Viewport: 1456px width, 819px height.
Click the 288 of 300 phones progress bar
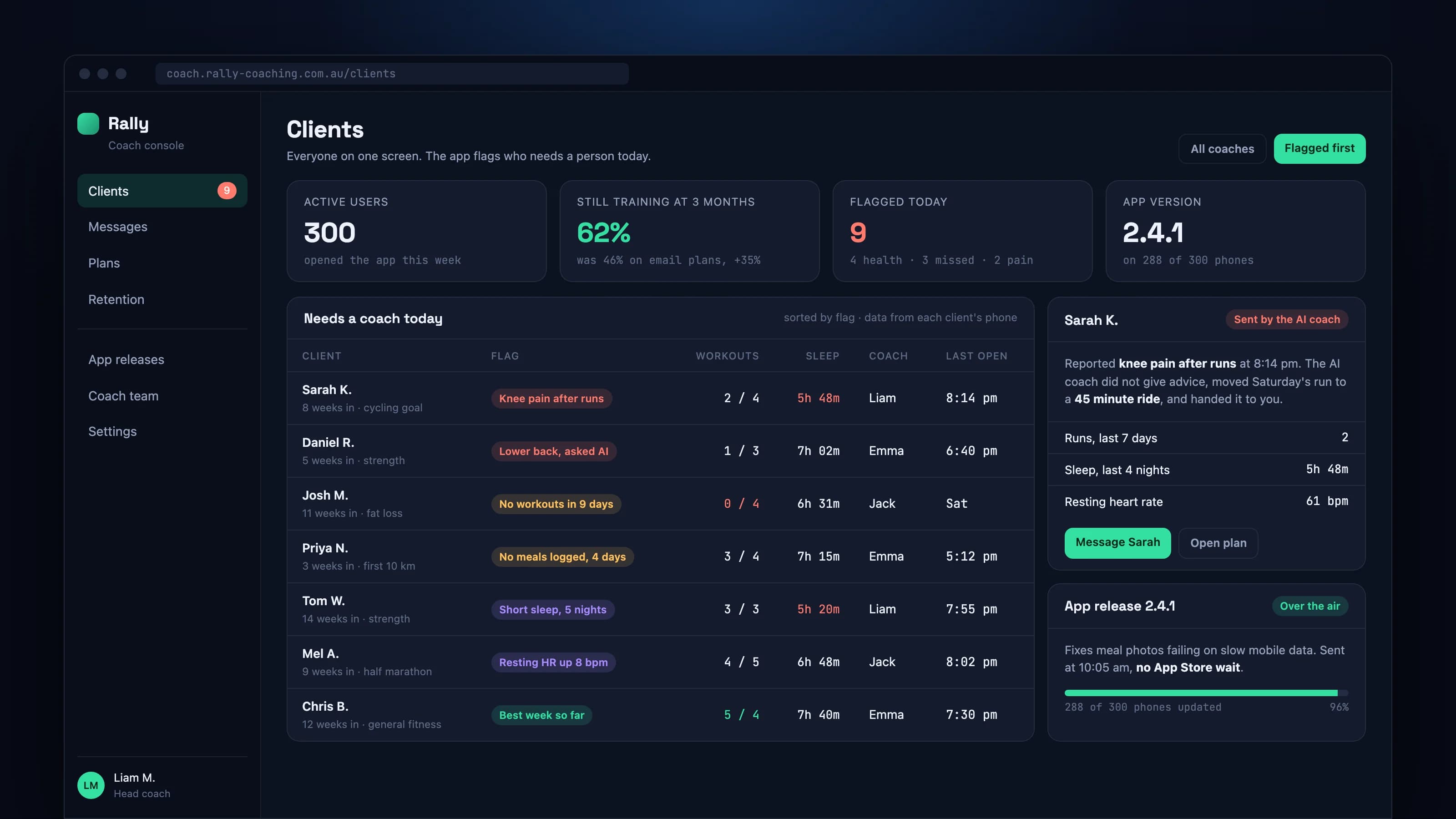pos(1206,693)
